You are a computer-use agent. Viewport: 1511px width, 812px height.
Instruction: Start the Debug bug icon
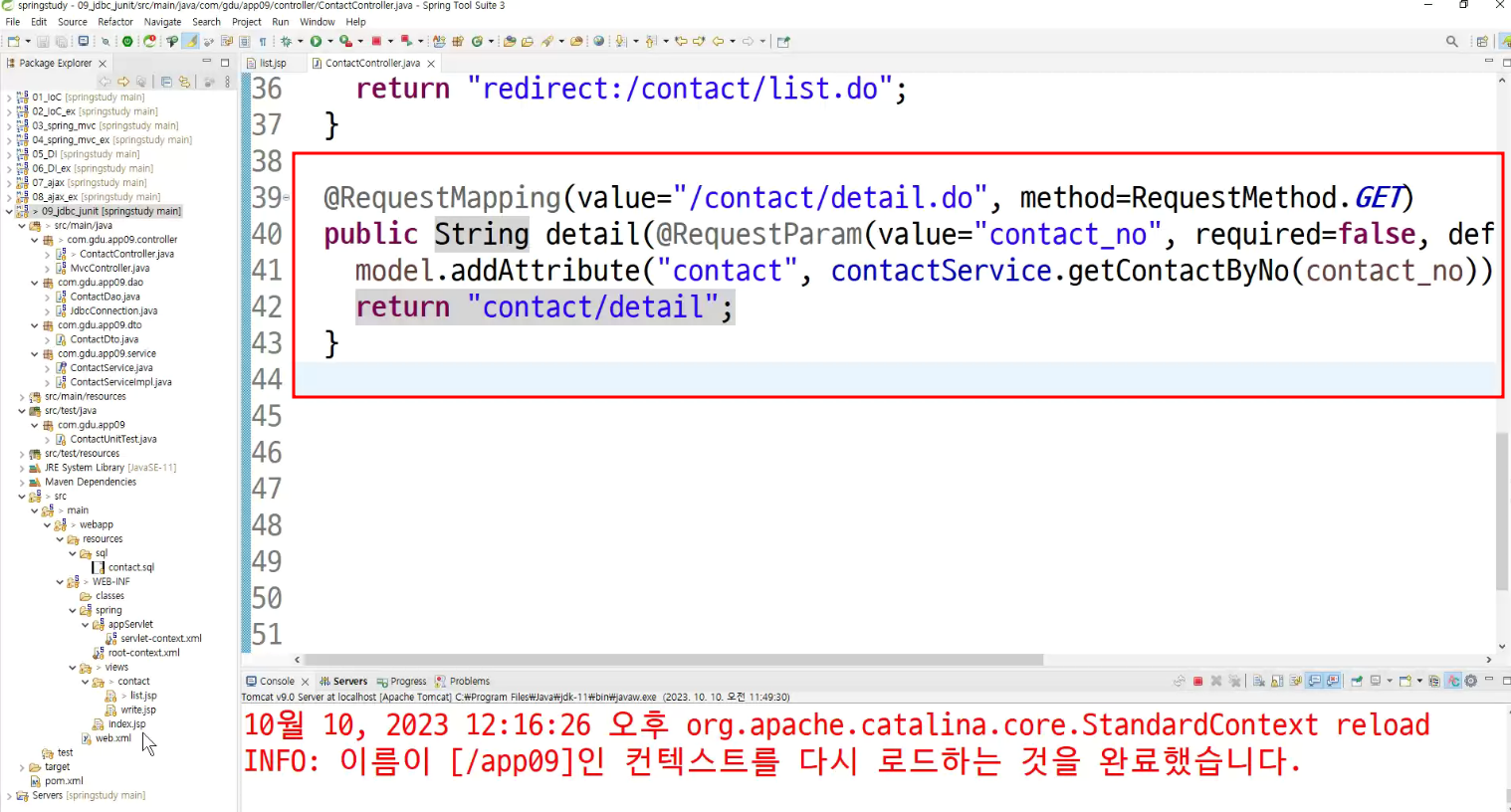tap(286, 41)
